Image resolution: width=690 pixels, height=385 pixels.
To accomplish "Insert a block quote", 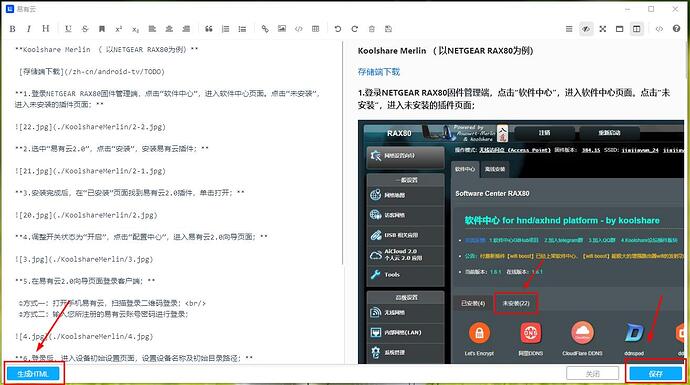I will click(x=209, y=29).
